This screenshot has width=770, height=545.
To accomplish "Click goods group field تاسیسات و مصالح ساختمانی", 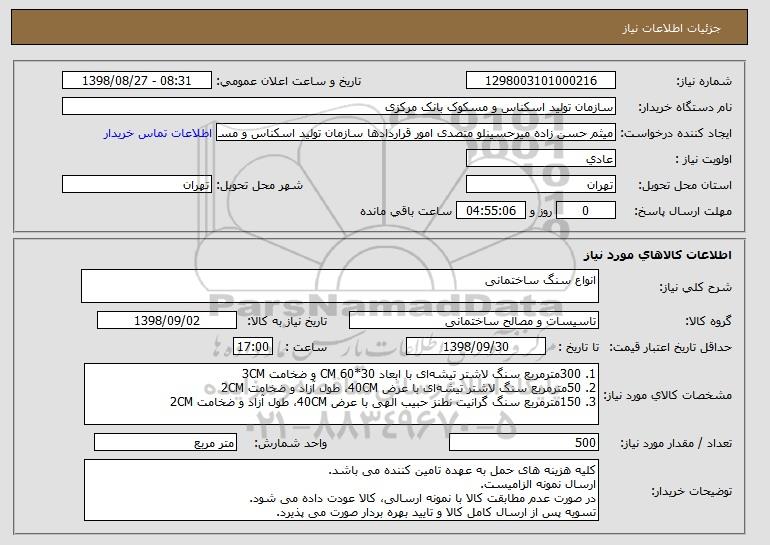I will tap(474, 321).
